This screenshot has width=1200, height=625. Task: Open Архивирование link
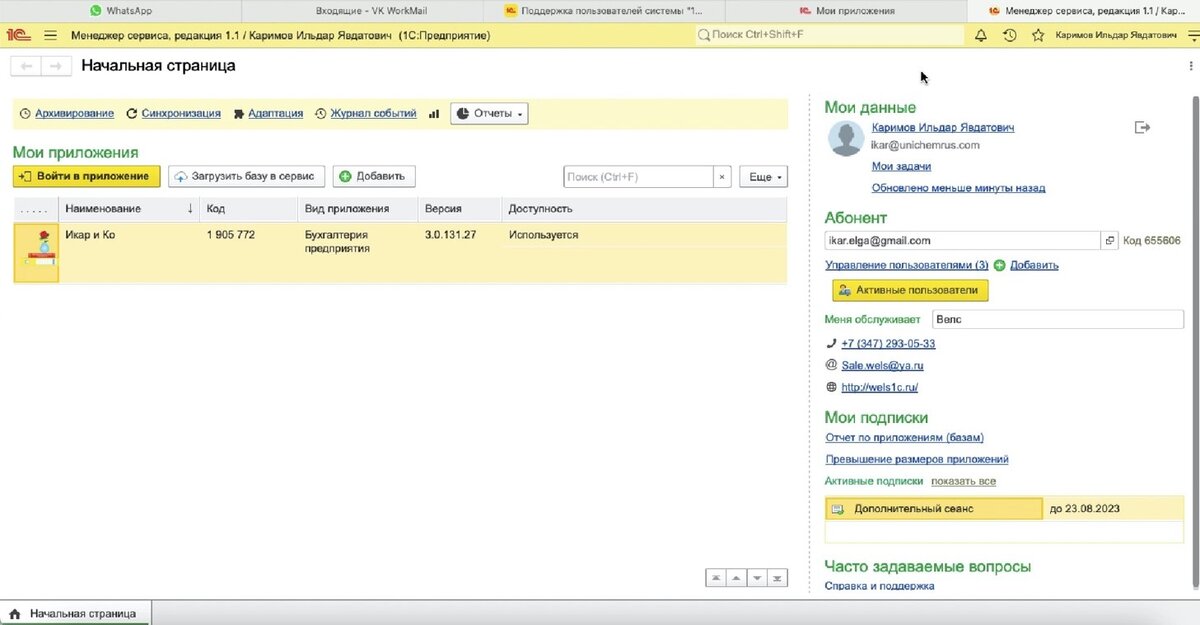[74, 114]
